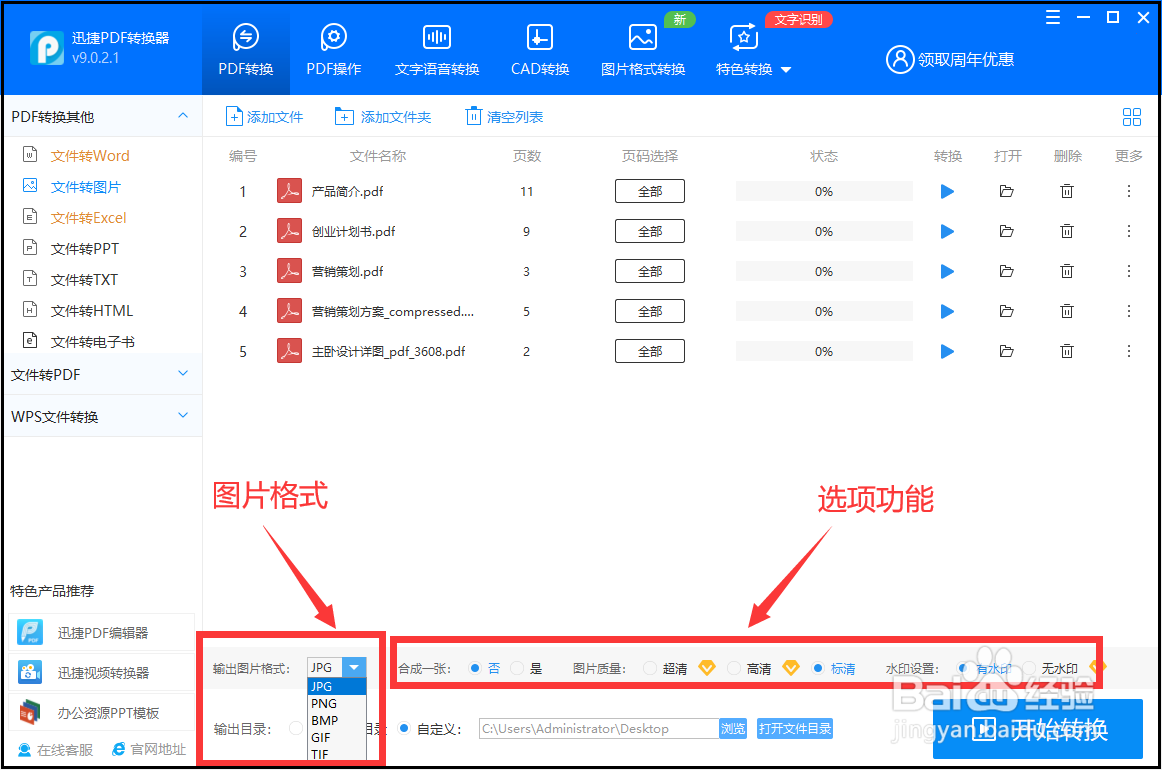Image resolution: width=1162 pixels, height=770 pixels.
Task: Open the output folder for 创业计划书.pdf
Action: 1006,232
